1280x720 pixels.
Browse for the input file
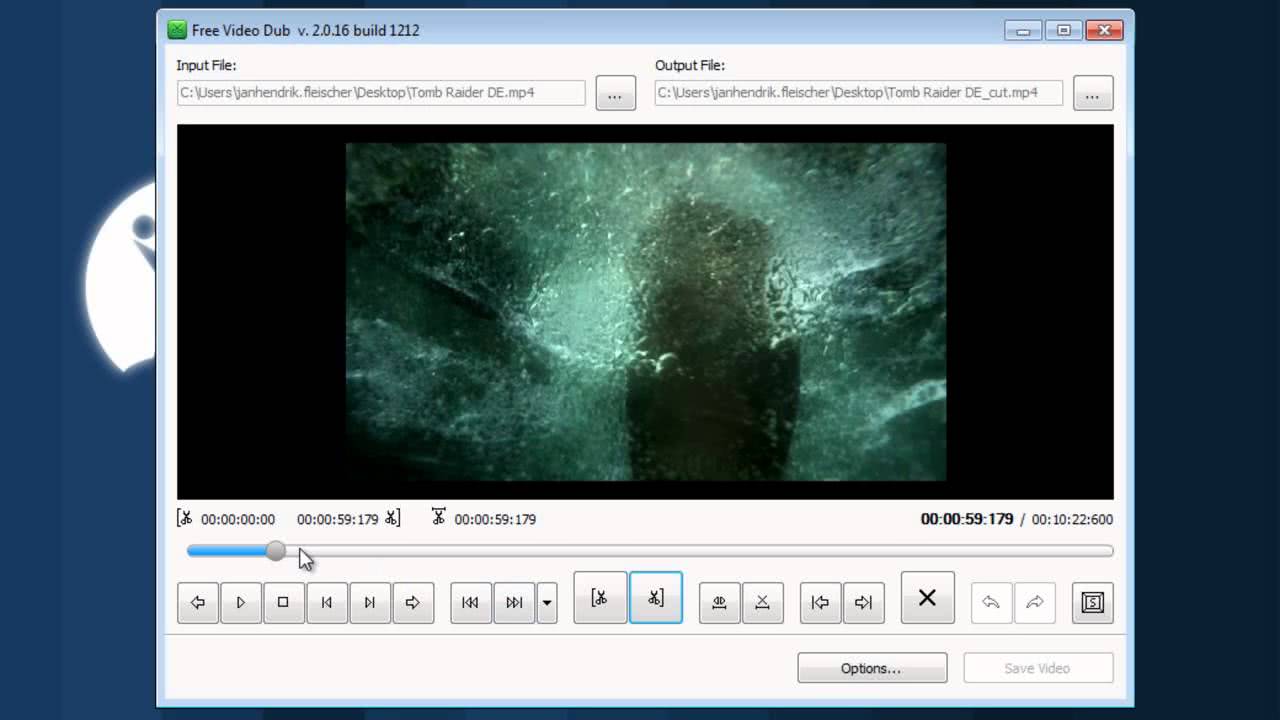click(x=615, y=93)
